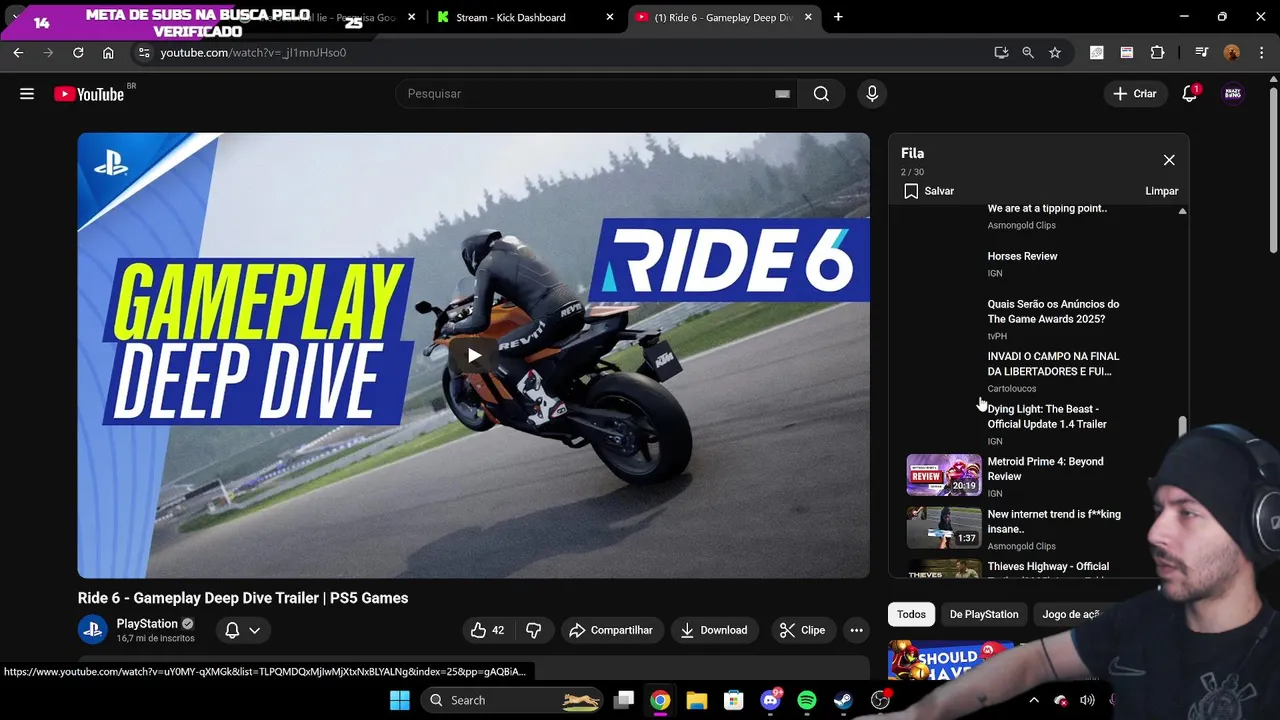Click the Criar create button

click(x=1135, y=94)
